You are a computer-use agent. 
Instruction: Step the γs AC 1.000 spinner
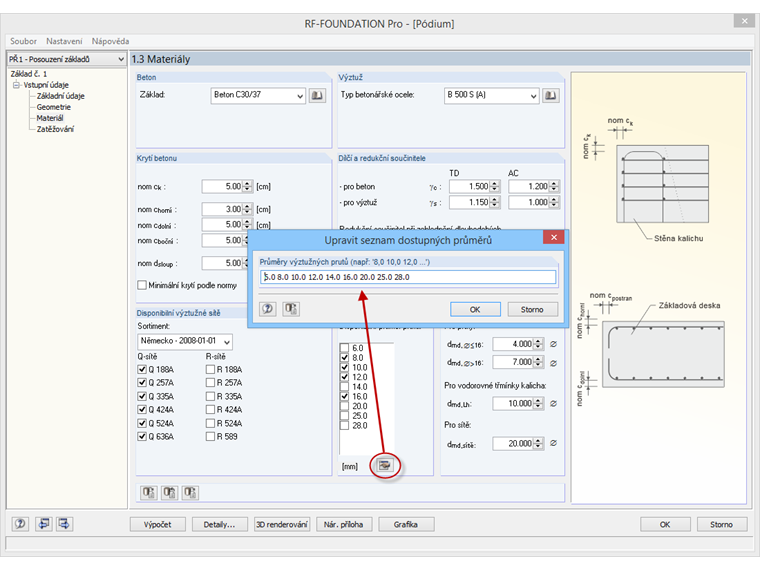[554, 202]
